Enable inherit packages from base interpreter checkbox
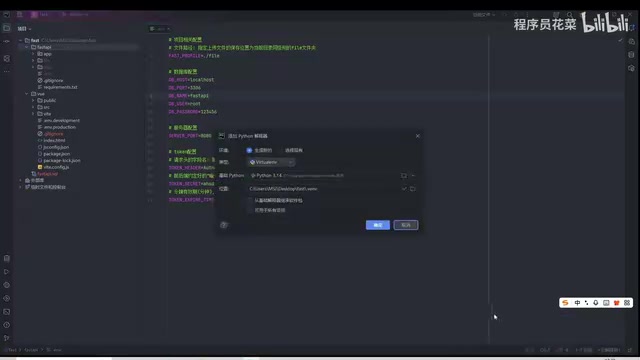The image size is (640, 360). point(250,200)
